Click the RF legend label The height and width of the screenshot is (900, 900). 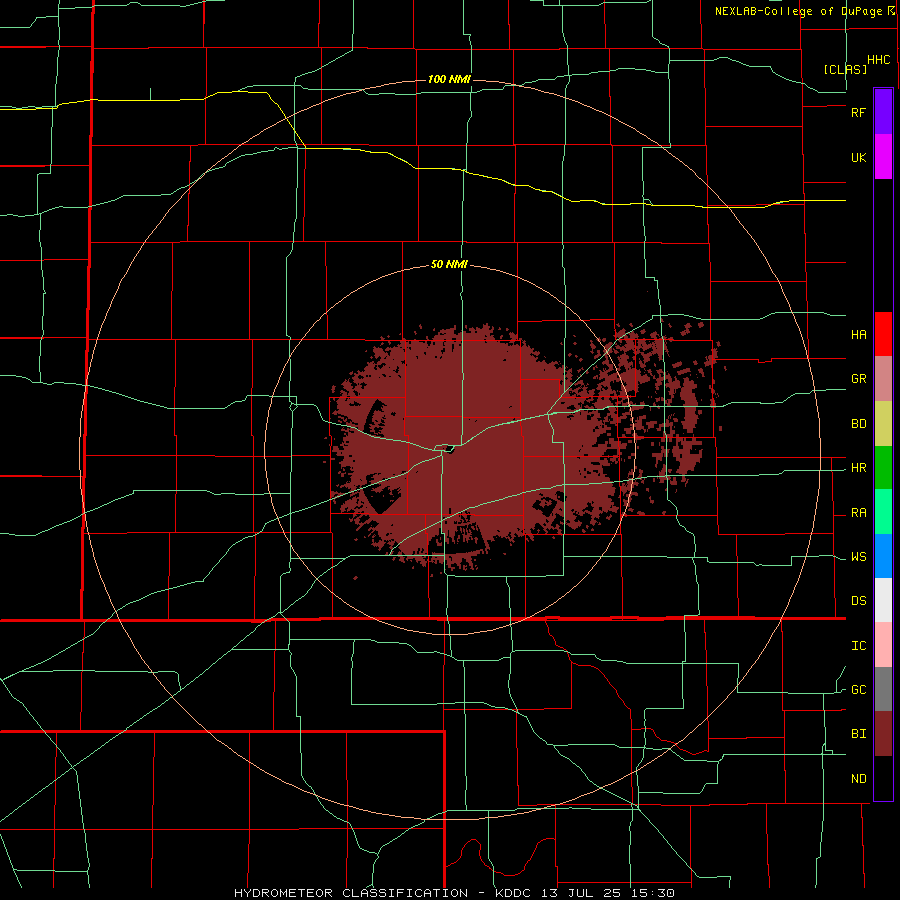pos(858,112)
